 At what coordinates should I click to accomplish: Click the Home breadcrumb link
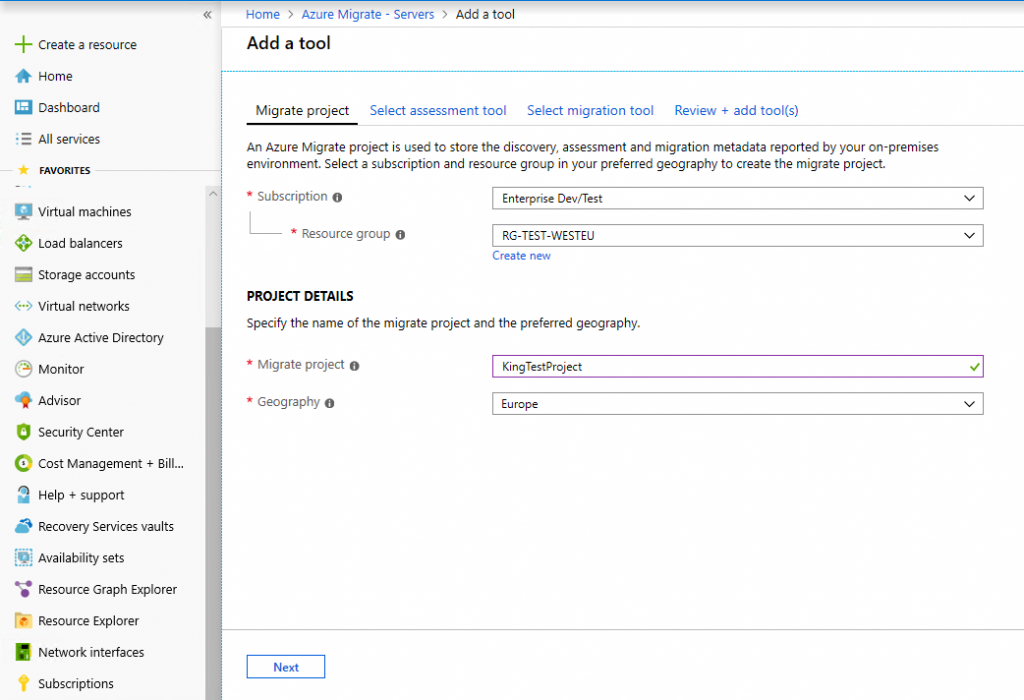pos(263,14)
